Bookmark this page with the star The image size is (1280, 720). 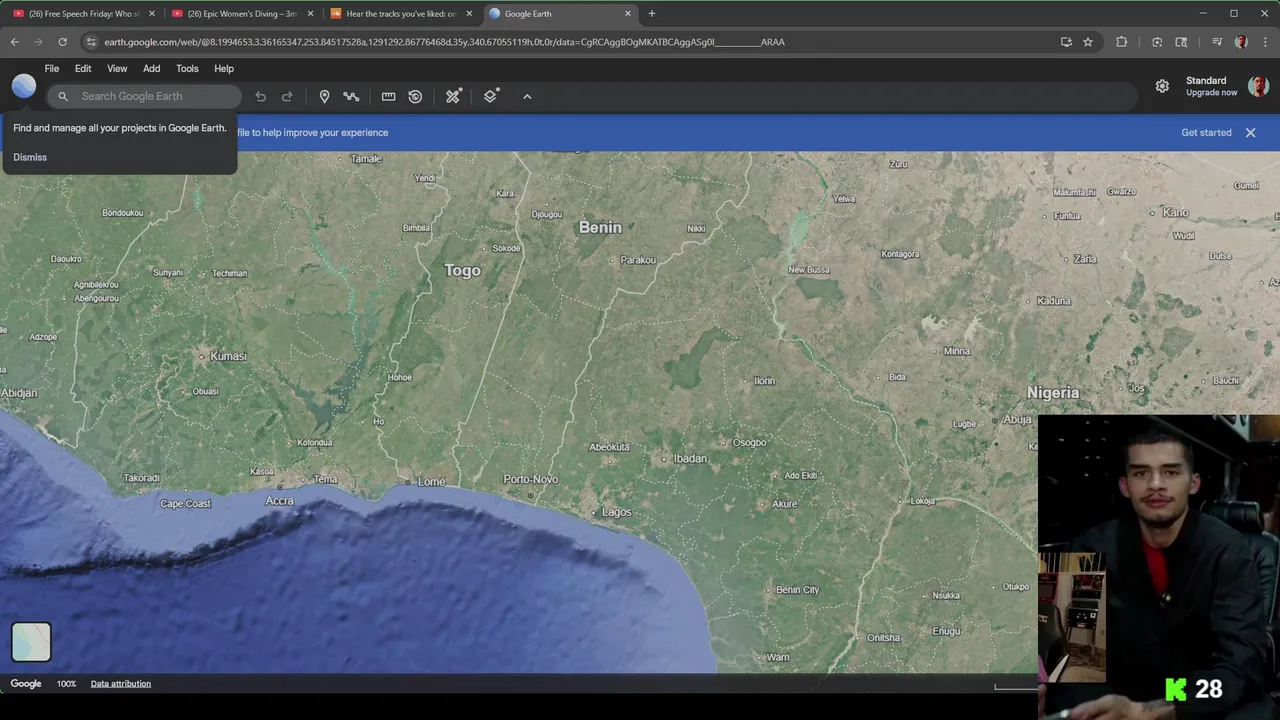[x=1088, y=42]
